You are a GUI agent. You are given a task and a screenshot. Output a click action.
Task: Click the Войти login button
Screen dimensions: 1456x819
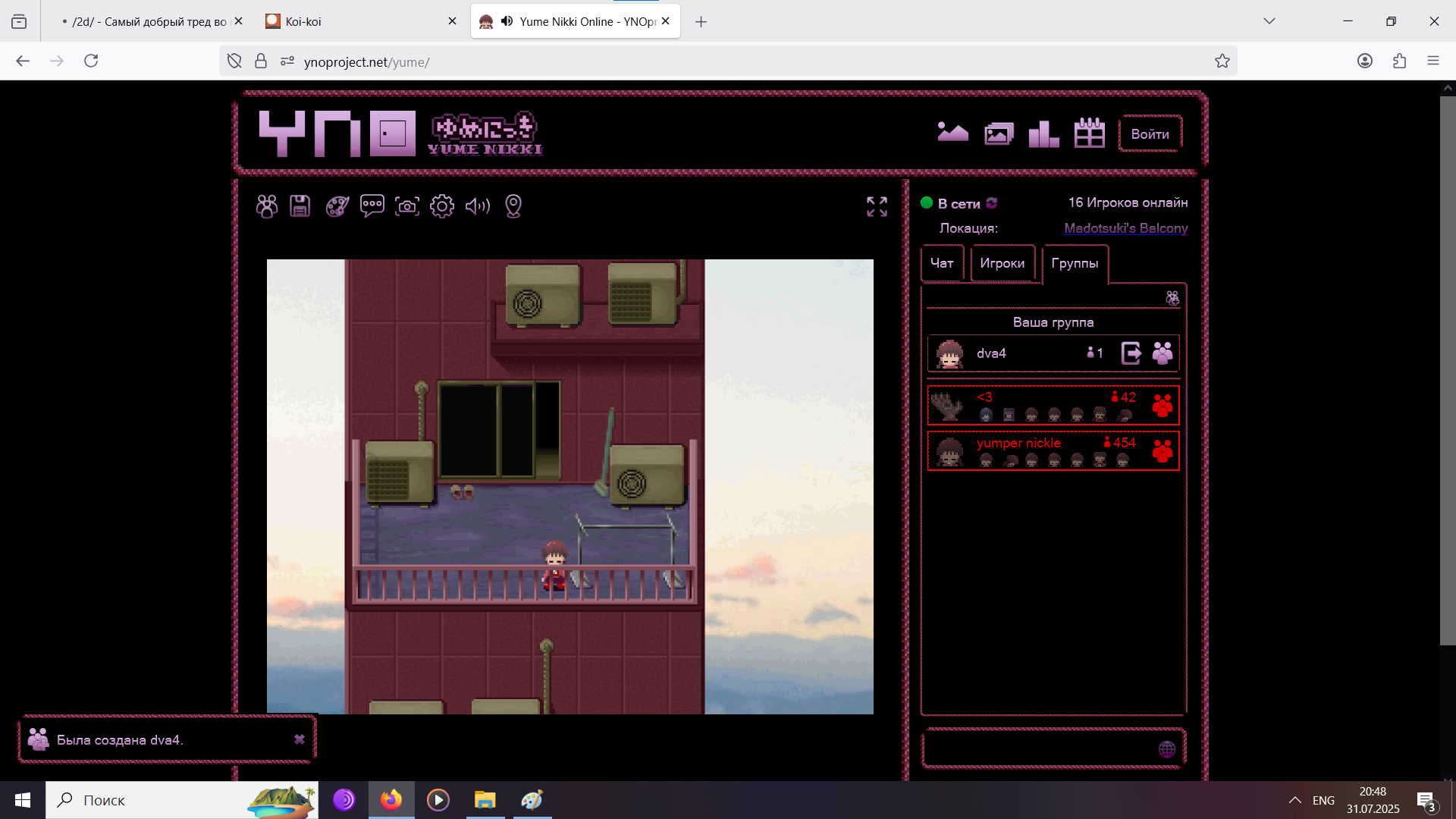1150,134
